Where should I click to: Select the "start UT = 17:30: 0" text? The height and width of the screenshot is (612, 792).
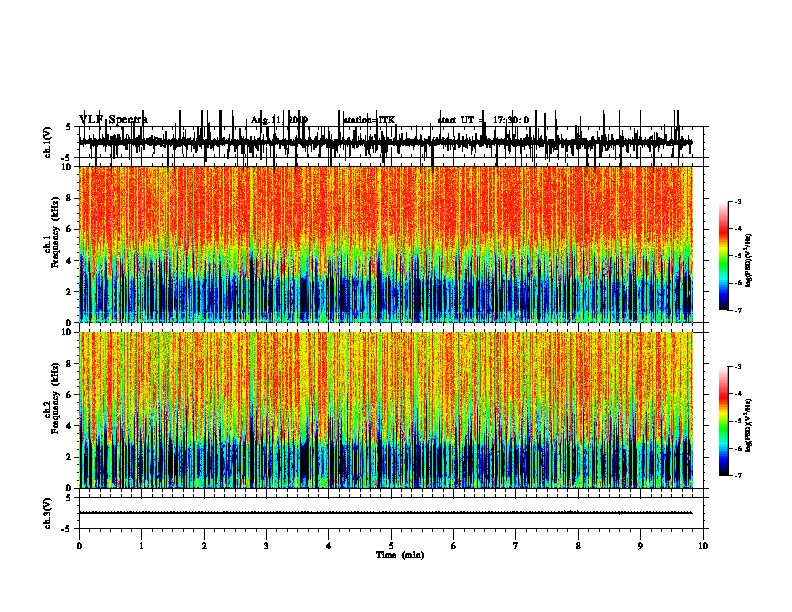483,120
